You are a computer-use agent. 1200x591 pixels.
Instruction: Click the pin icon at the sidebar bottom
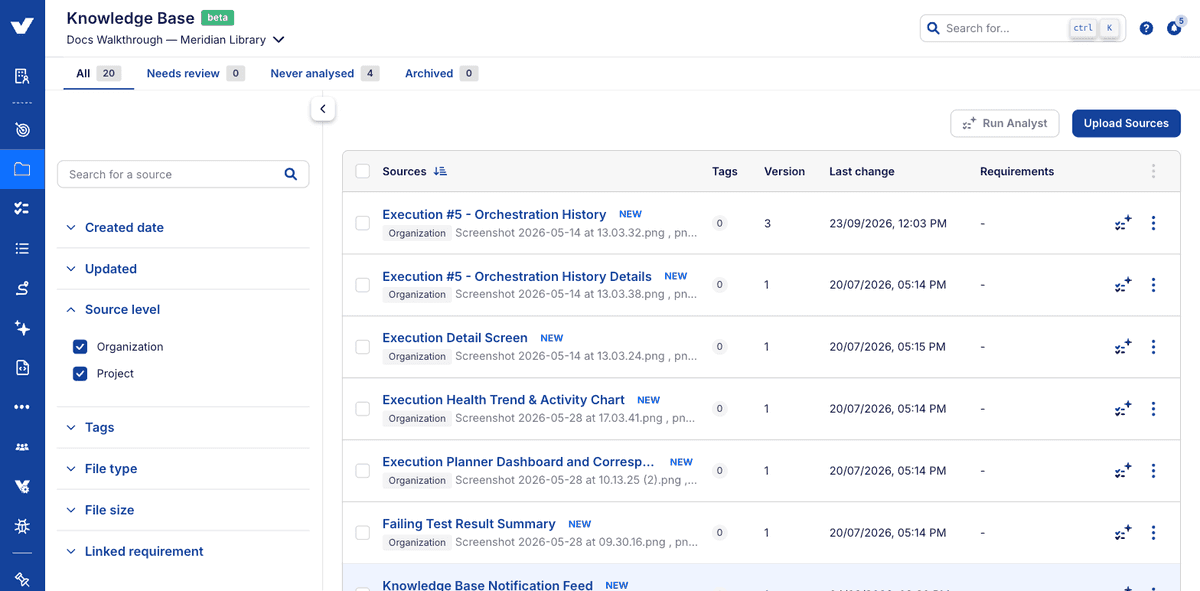tap(22, 579)
